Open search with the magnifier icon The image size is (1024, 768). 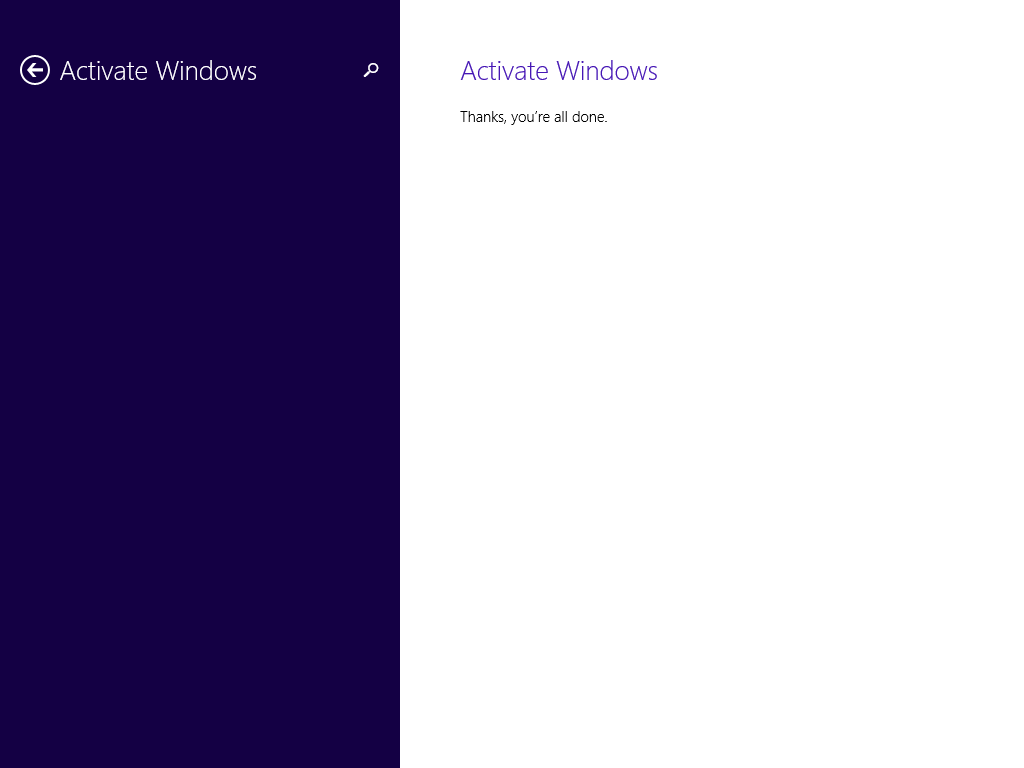coord(371,70)
